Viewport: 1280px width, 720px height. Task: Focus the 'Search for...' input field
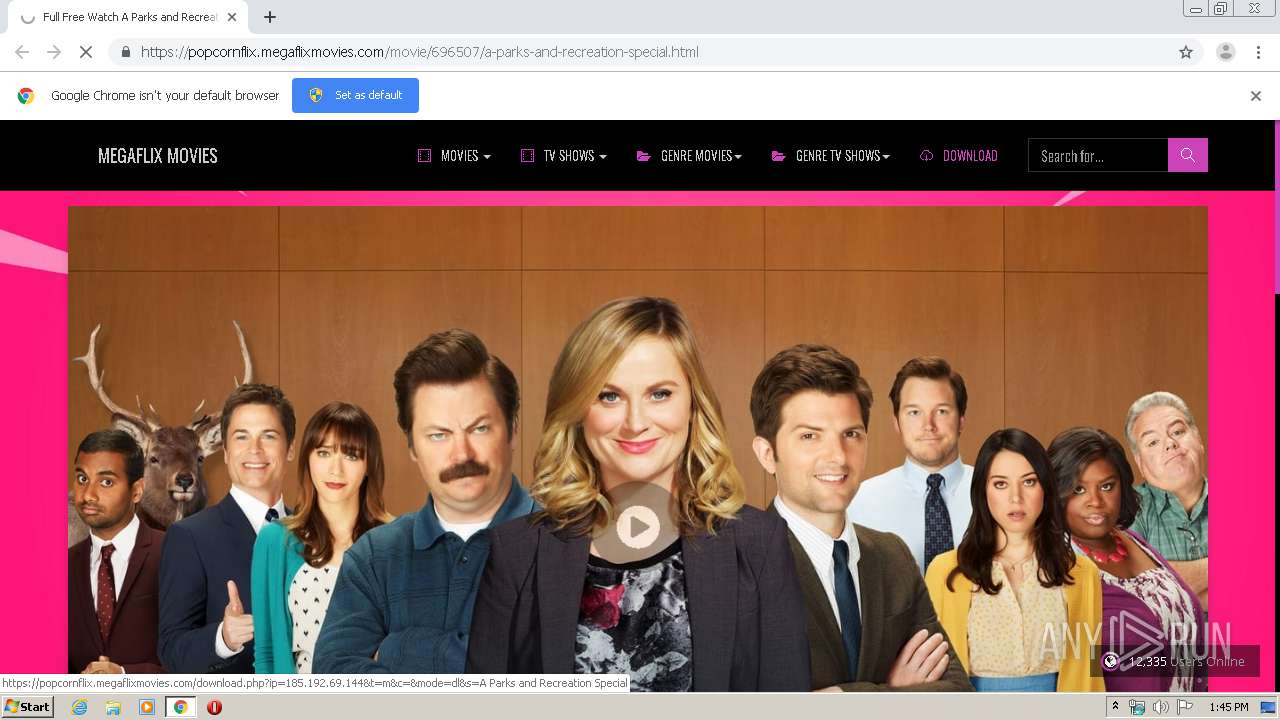[x=1098, y=155]
